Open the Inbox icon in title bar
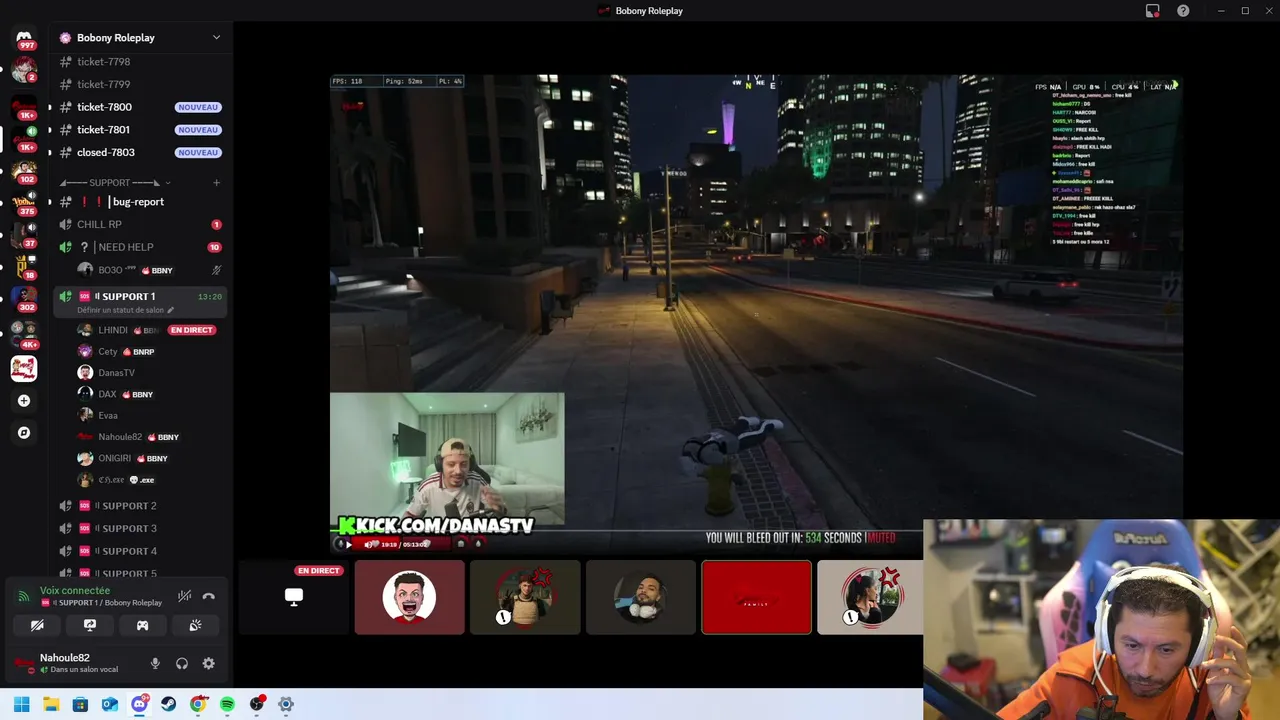 (x=1152, y=11)
